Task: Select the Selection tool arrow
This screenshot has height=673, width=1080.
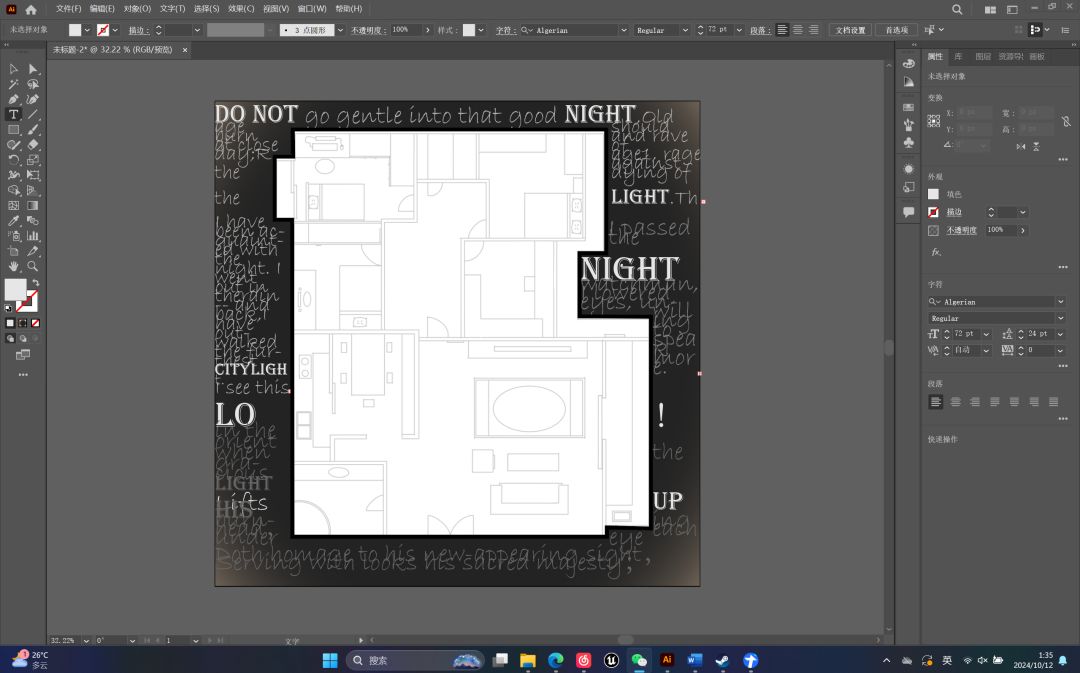Action: click(x=13, y=69)
